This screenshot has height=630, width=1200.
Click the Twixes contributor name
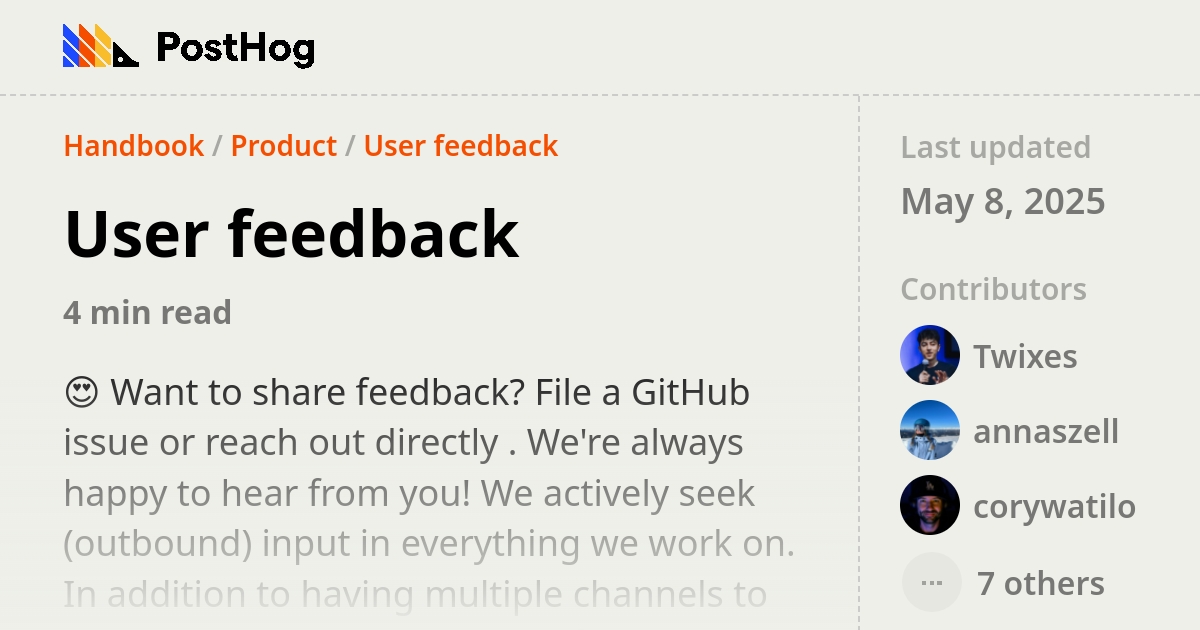pos(1025,355)
